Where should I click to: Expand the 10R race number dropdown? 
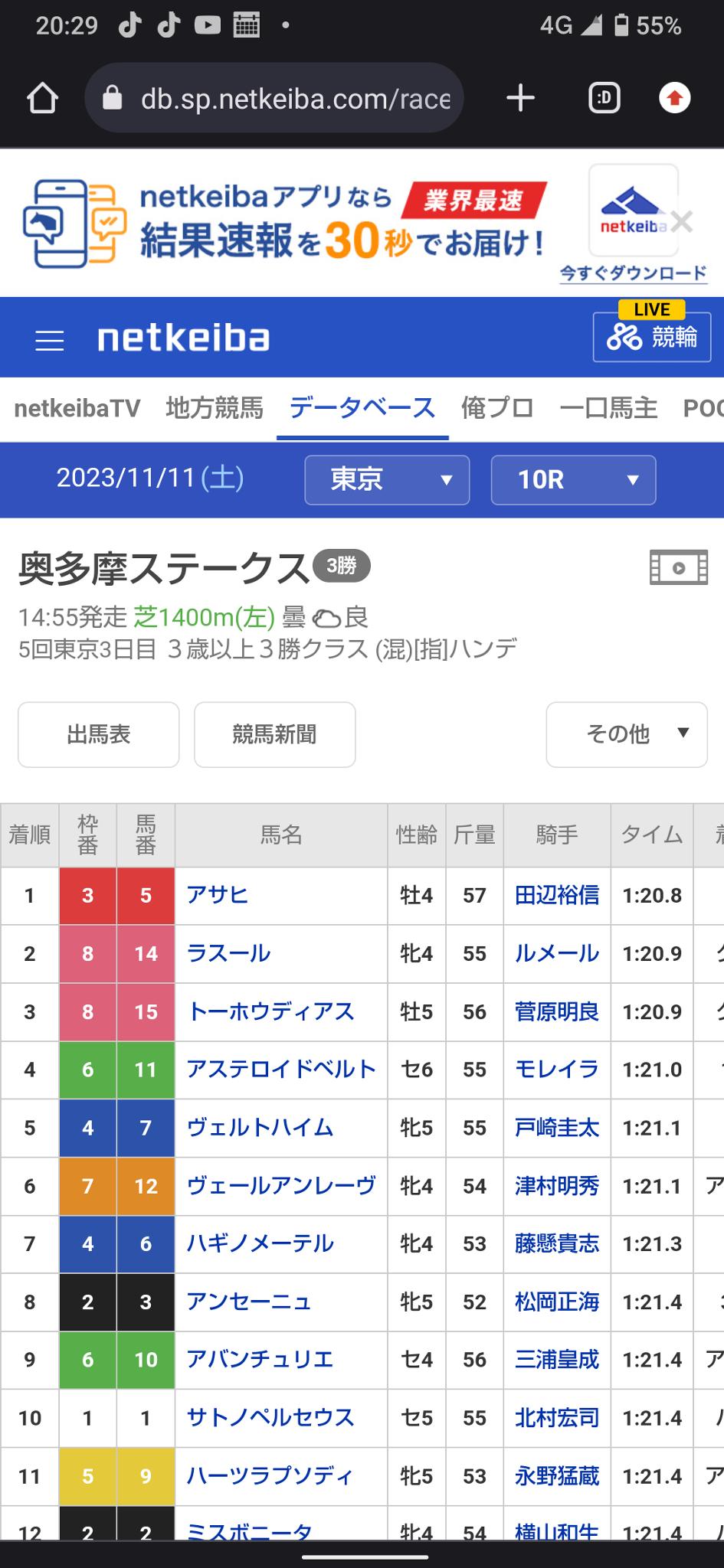(573, 480)
